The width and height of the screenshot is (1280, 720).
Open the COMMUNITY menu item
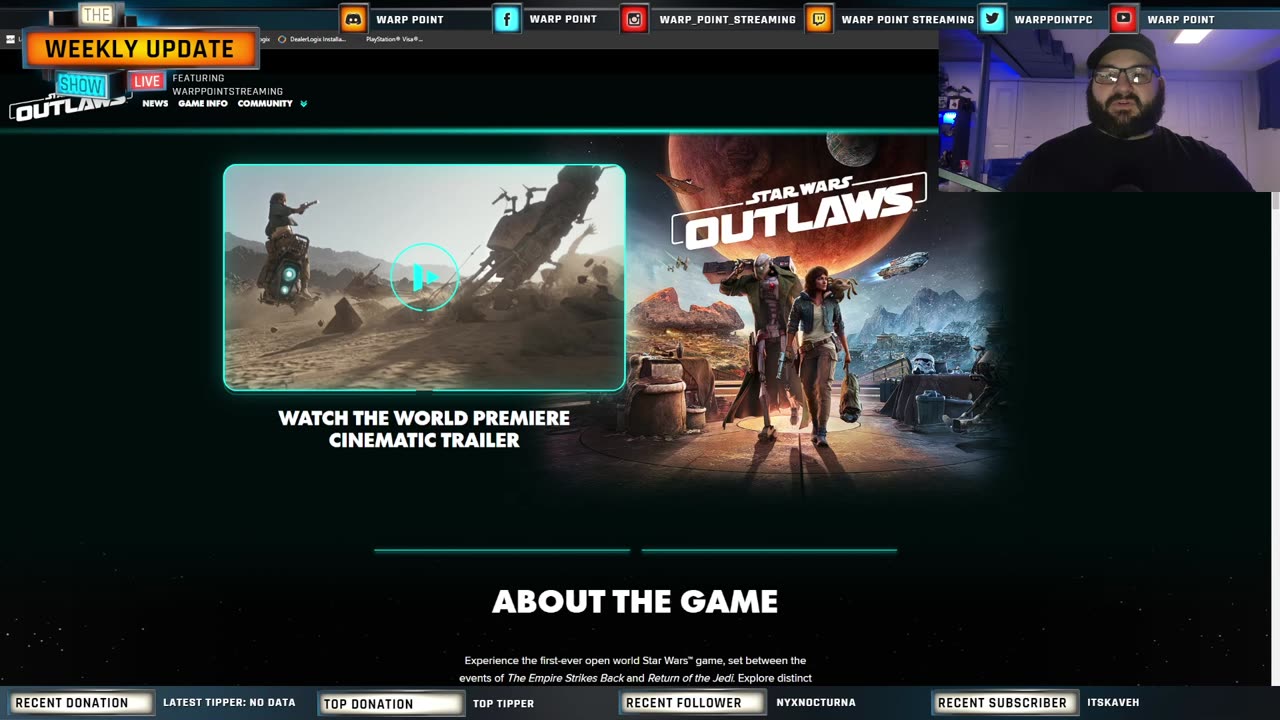click(x=265, y=104)
